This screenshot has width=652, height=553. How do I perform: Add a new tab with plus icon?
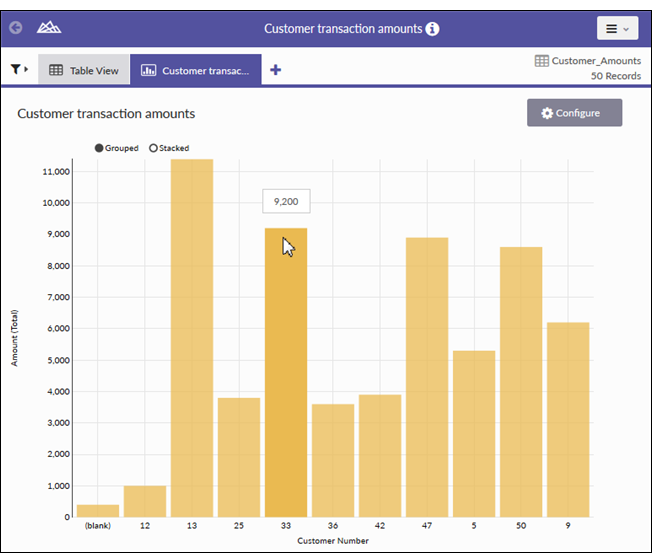(276, 70)
